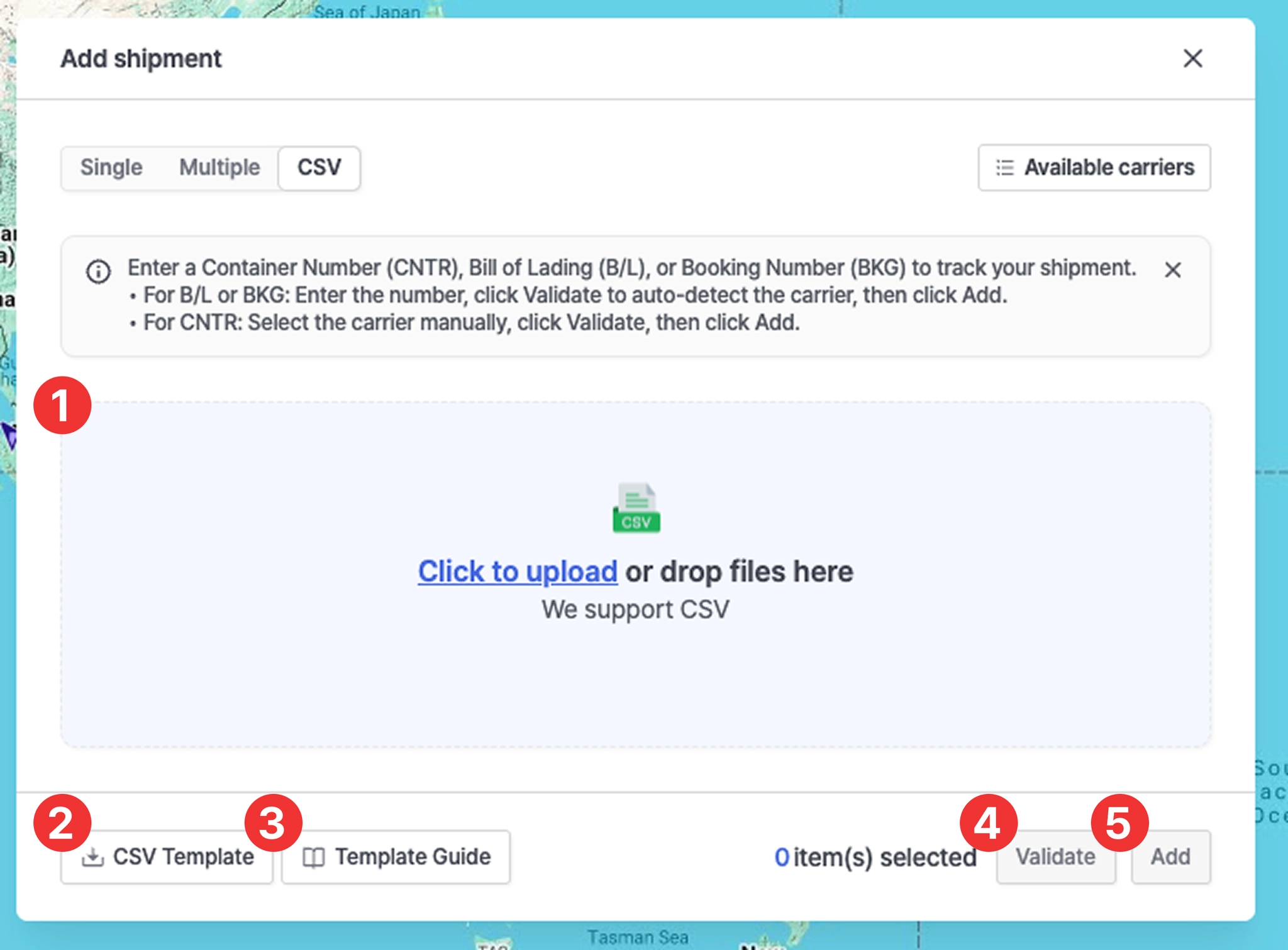This screenshot has height=950, width=1288.
Task: Switch to the Single tab
Action: (111, 167)
